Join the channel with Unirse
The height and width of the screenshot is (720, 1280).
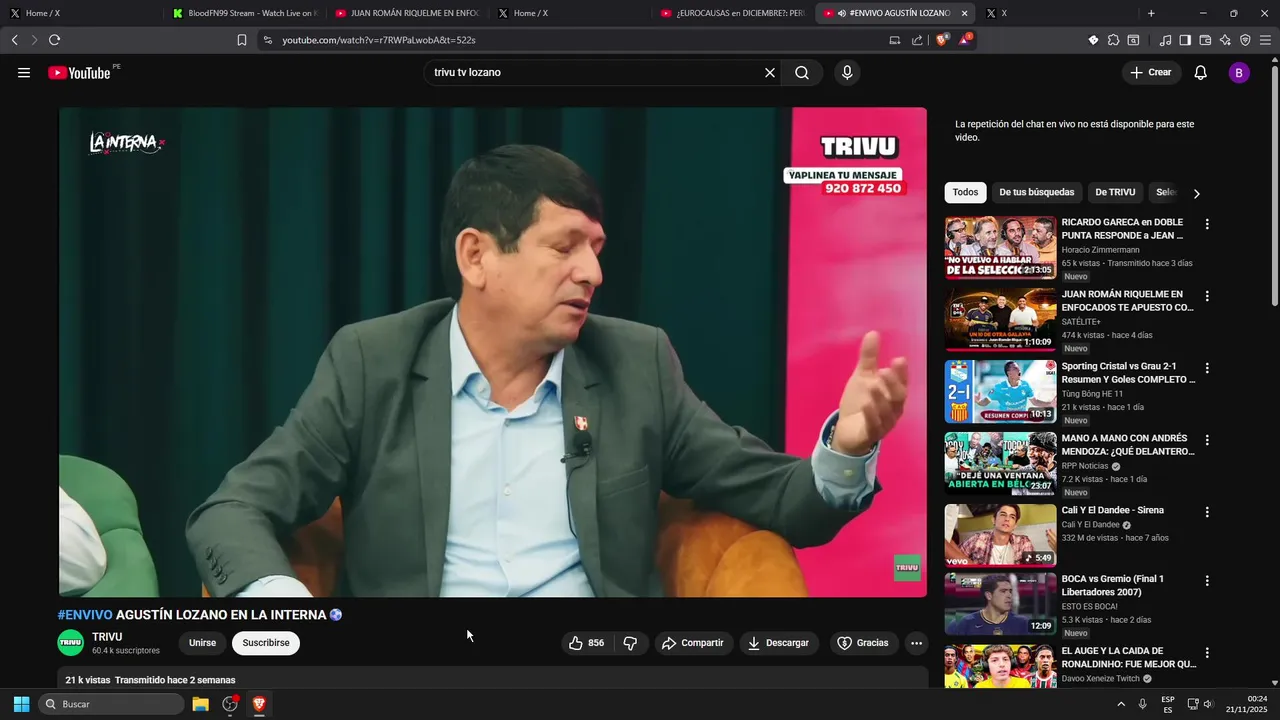click(x=202, y=643)
